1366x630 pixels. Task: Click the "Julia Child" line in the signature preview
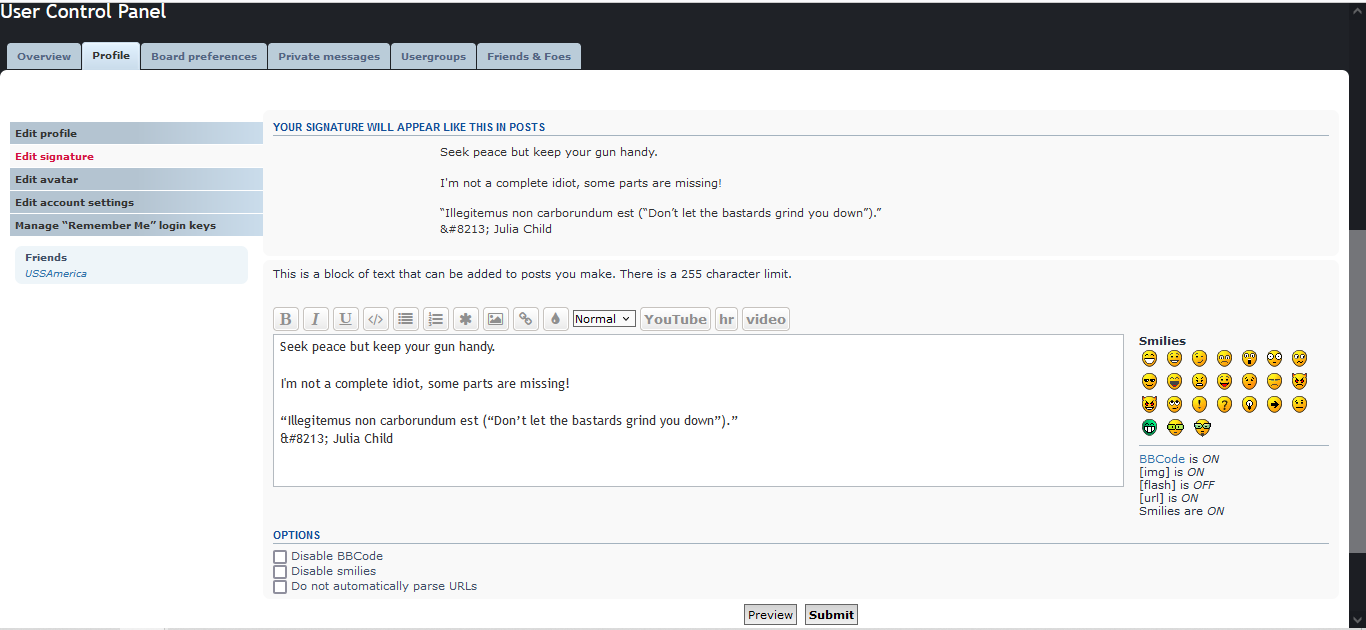(x=496, y=229)
